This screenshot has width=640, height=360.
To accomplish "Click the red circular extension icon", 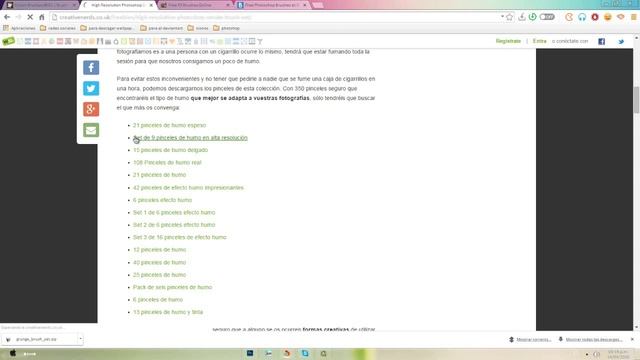I will [x=595, y=17].
